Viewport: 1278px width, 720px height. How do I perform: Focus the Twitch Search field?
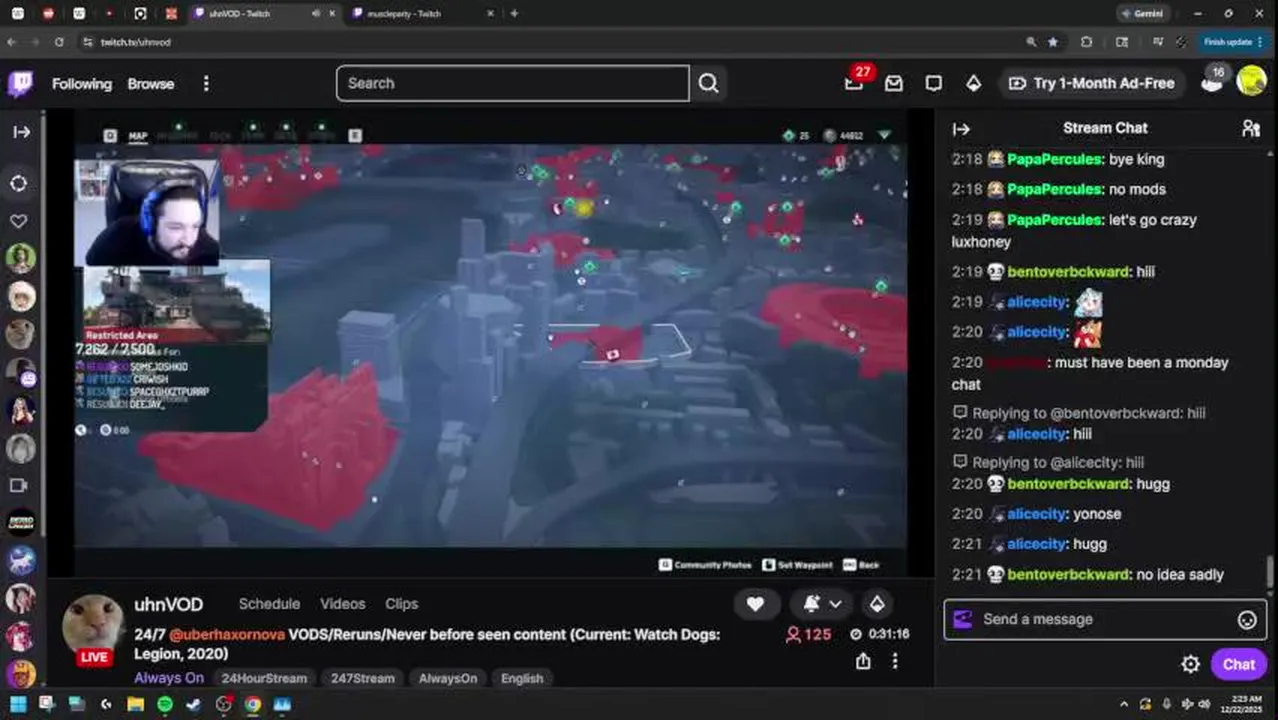[x=513, y=84]
